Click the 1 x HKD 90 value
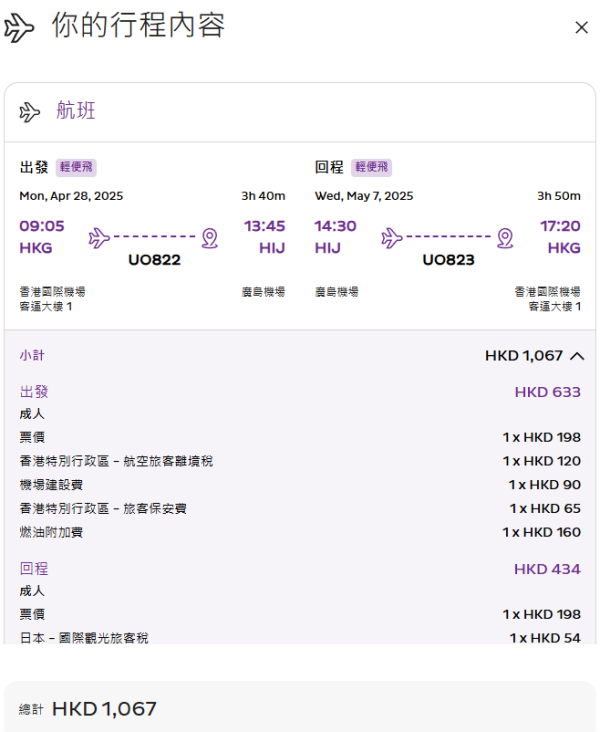Viewport: 600px width, 732px height. coord(545,485)
